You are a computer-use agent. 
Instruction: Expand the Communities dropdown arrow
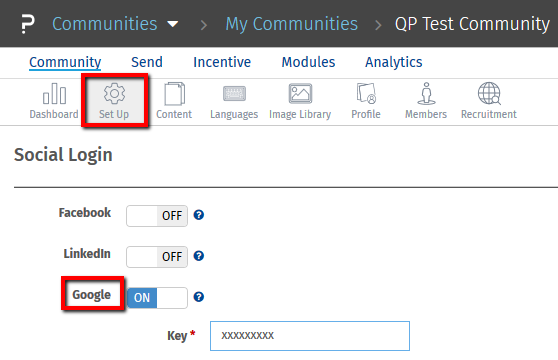click(x=173, y=25)
